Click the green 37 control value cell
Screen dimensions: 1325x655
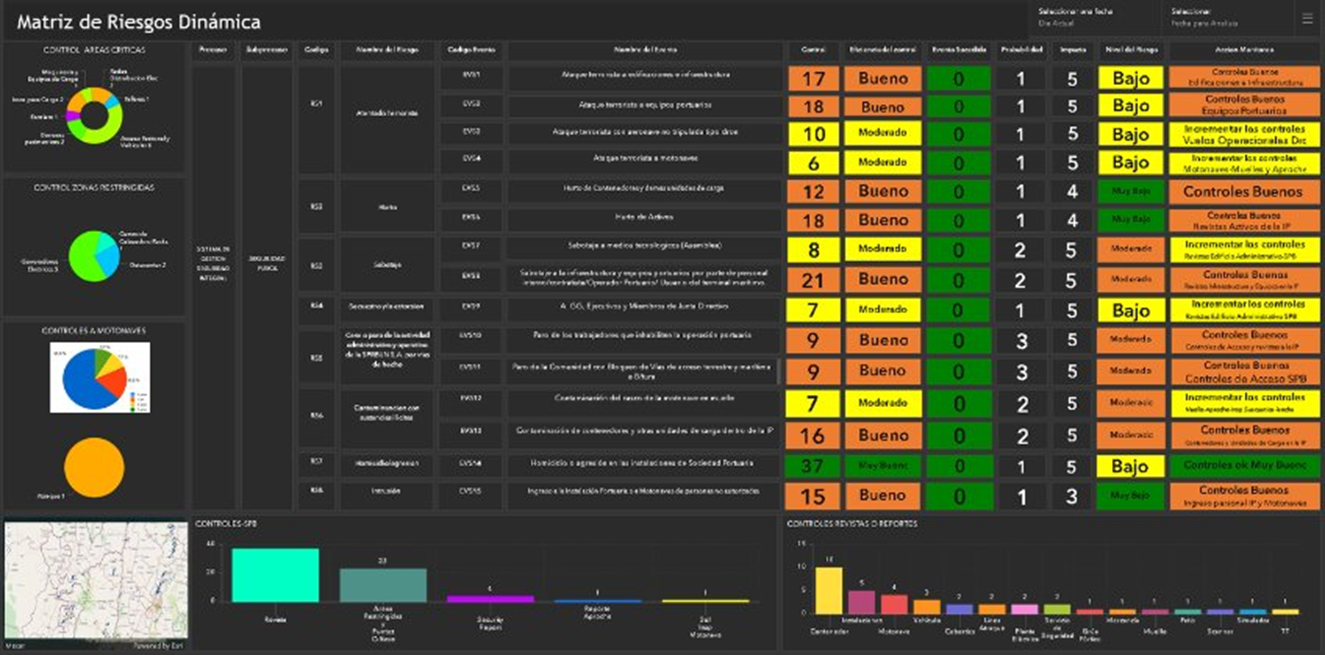pos(813,466)
